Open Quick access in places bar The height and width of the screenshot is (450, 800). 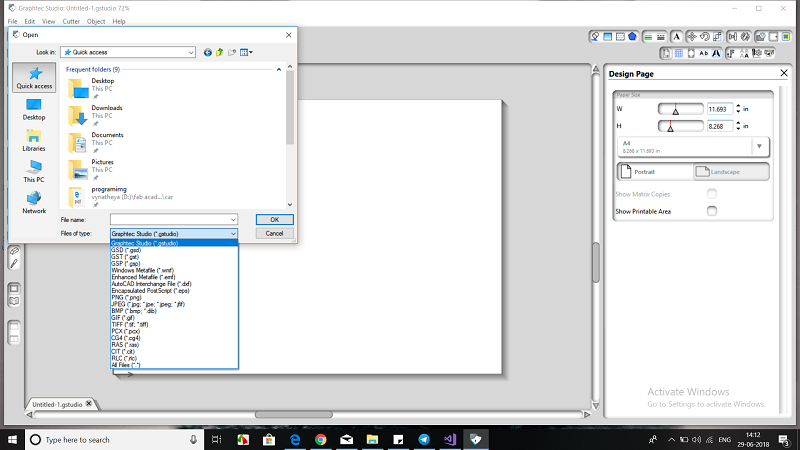(x=34, y=78)
